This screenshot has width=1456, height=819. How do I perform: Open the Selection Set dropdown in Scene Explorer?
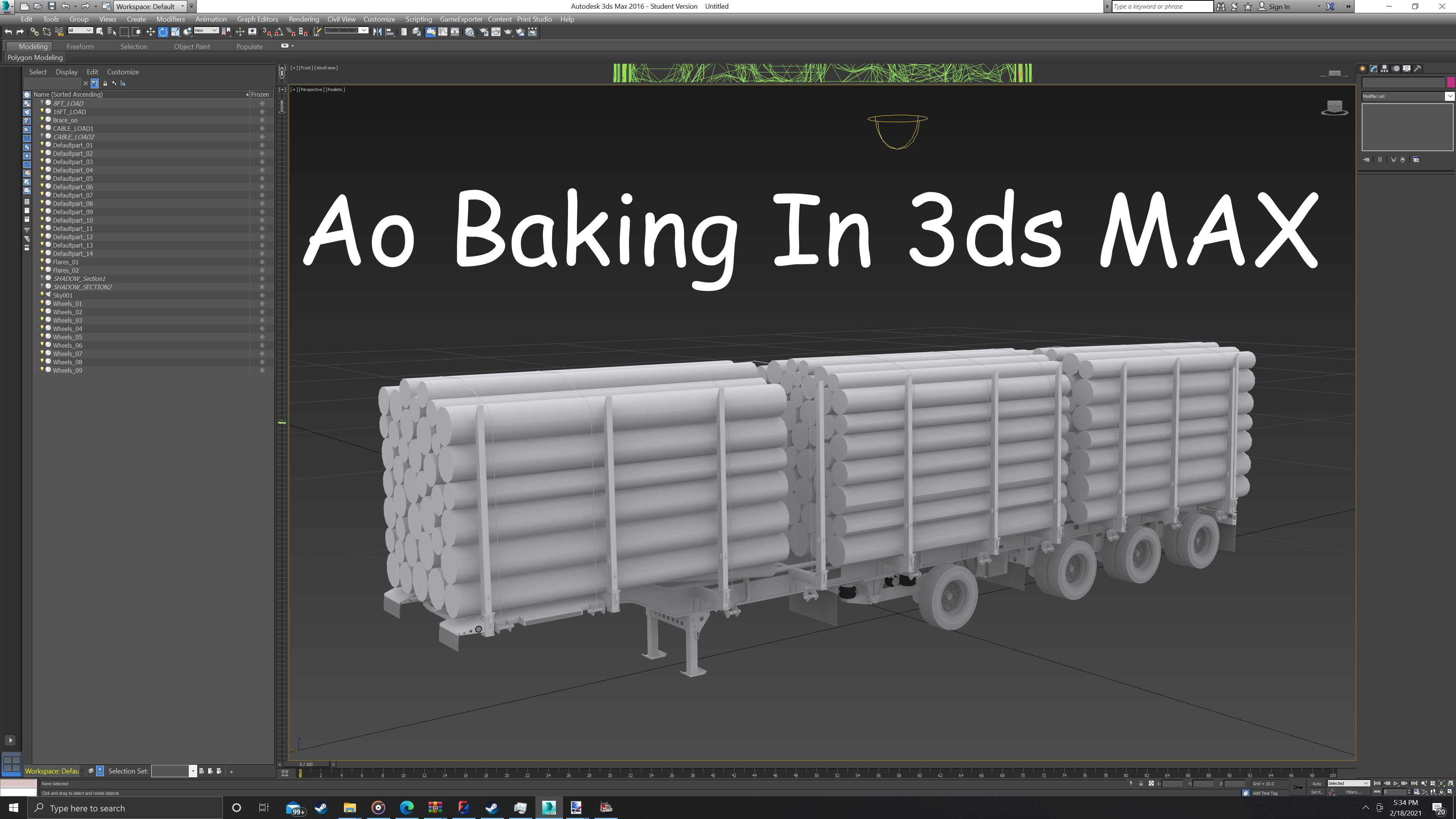pyautogui.click(x=193, y=771)
